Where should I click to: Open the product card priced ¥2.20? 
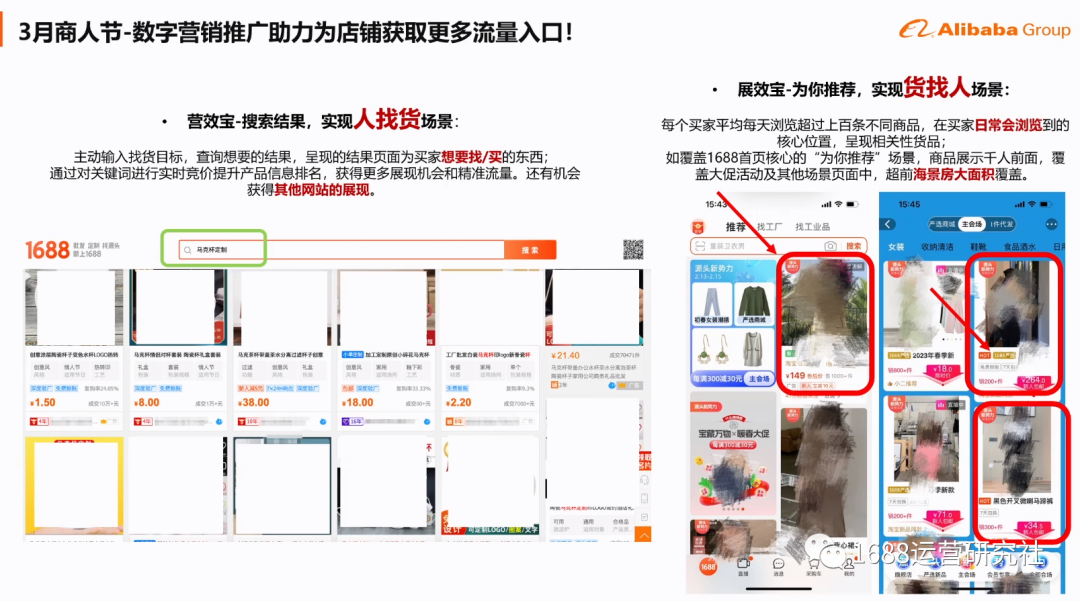click(490, 348)
